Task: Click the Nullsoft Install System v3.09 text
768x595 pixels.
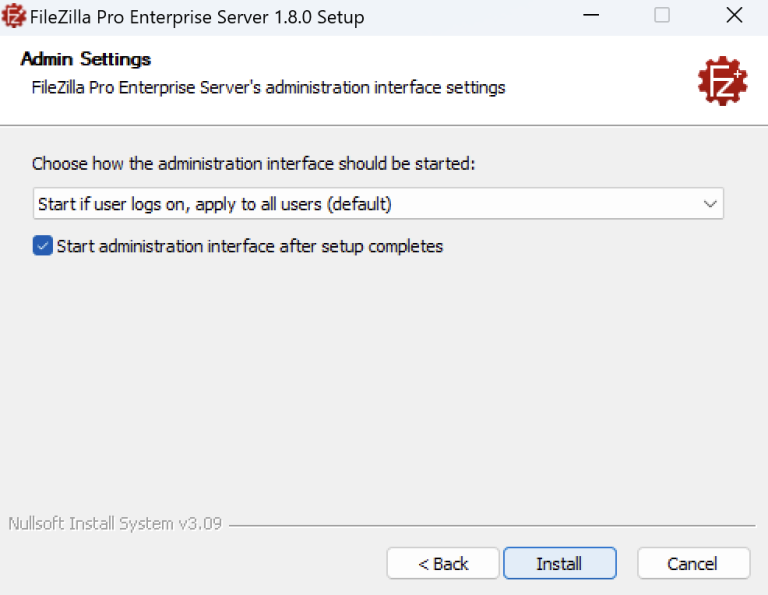Action: point(115,524)
